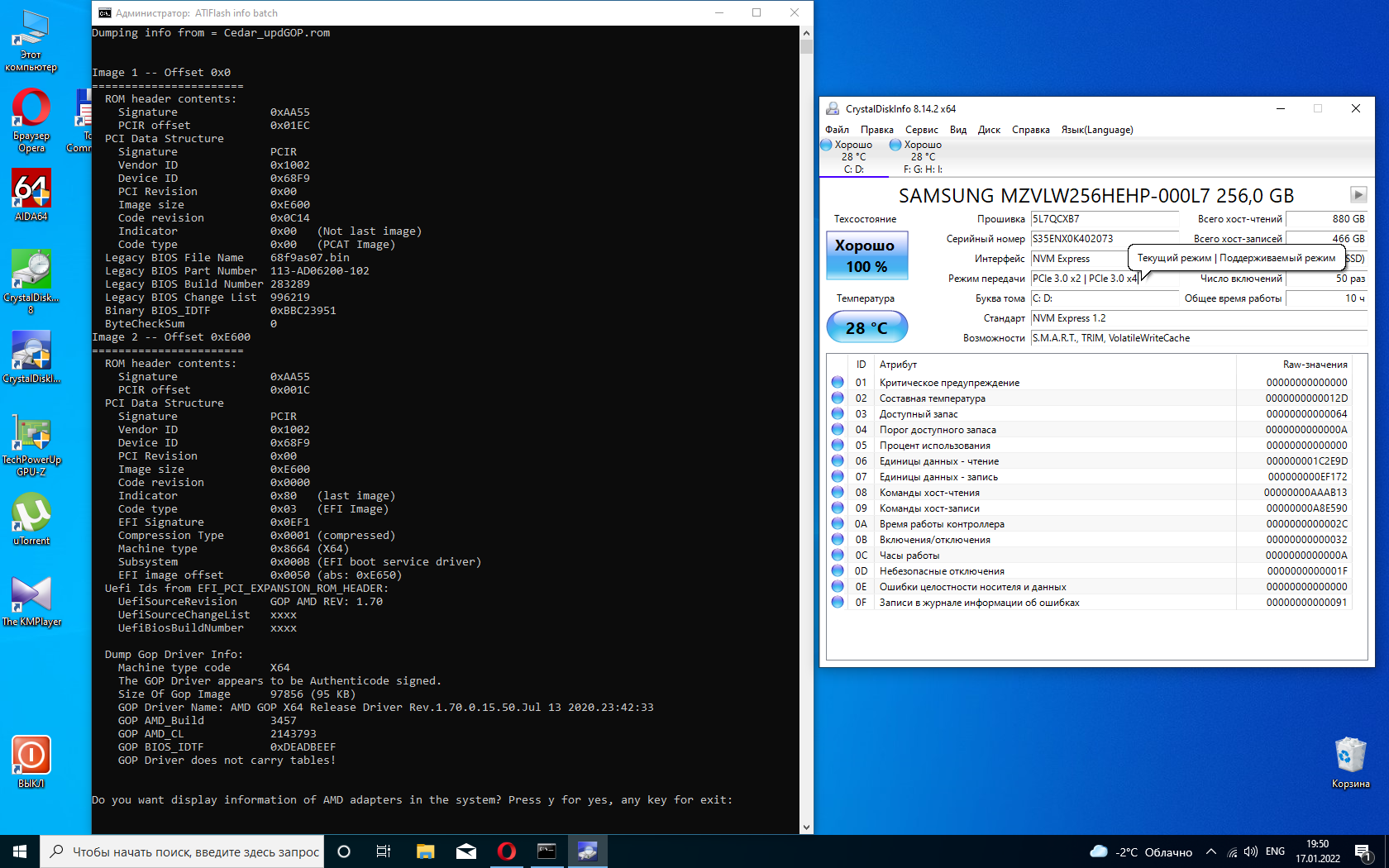This screenshot has width=1389, height=868.
Task: Select the Небезопасные отключения attribute row
Action: [x=1091, y=571]
